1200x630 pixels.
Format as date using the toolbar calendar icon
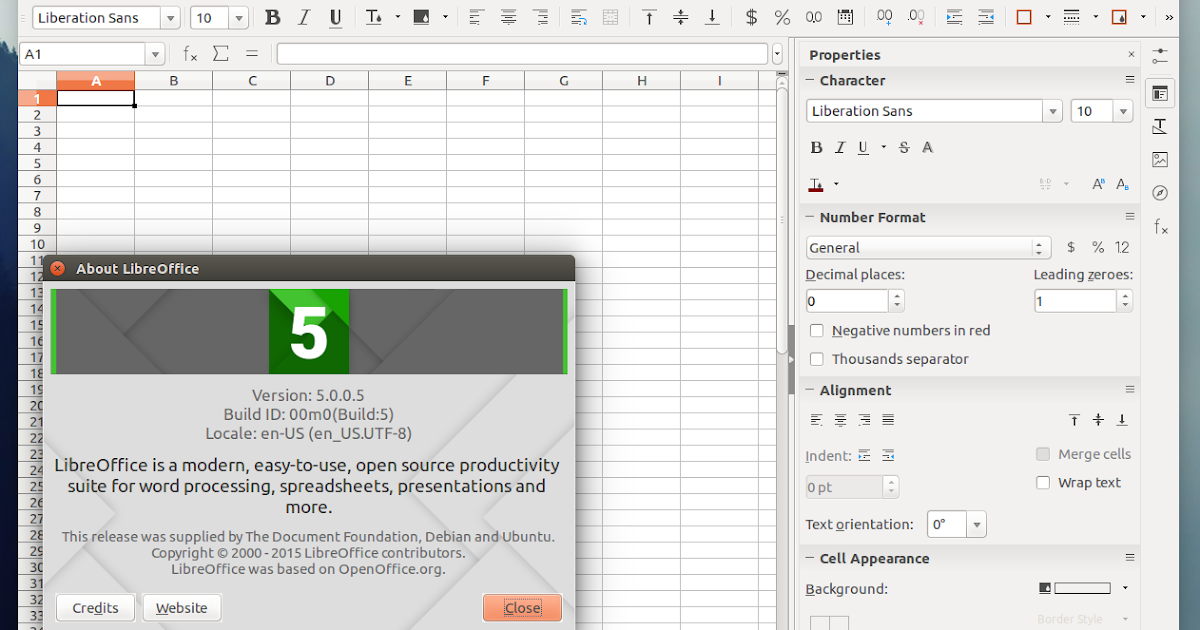[845, 18]
